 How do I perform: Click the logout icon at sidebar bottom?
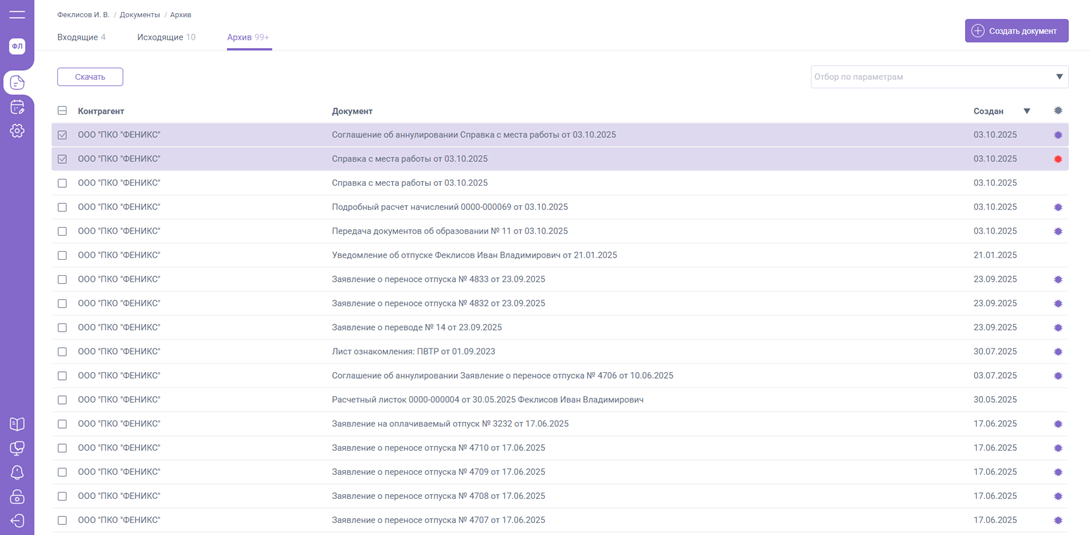[17, 520]
